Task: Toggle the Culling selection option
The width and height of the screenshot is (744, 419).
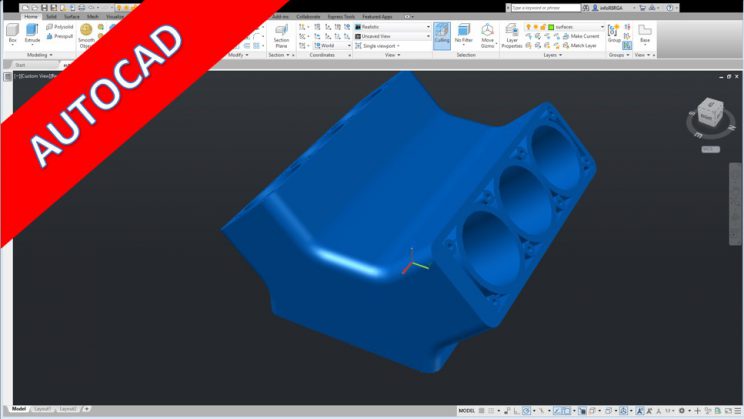Action: click(x=441, y=35)
